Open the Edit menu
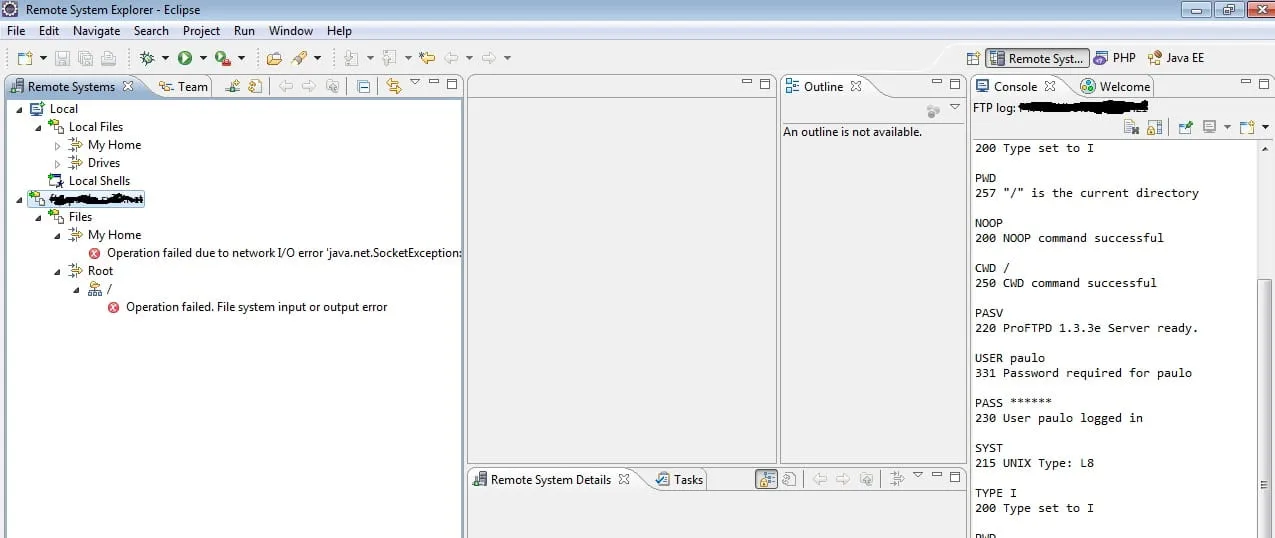 pos(49,31)
